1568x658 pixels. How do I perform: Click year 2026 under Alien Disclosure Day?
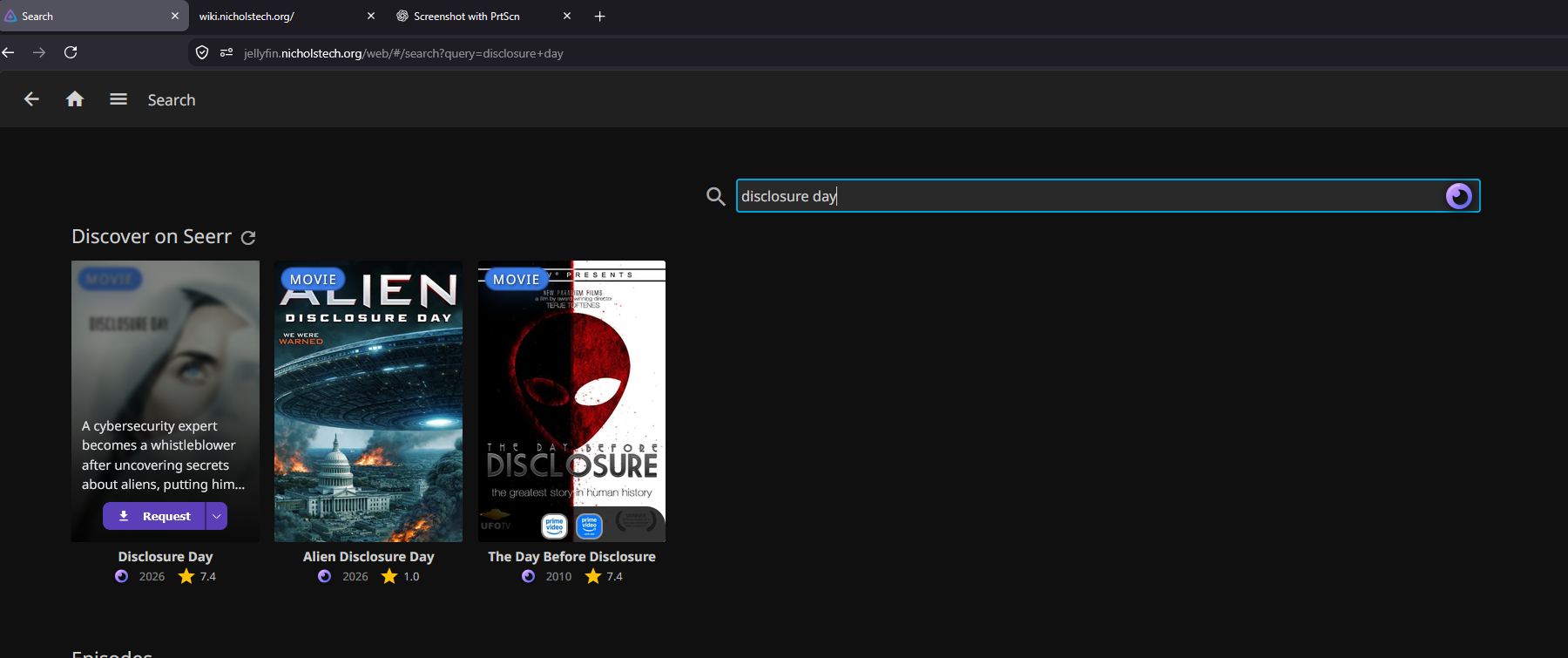pyautogui.click(x=355, y=577)
